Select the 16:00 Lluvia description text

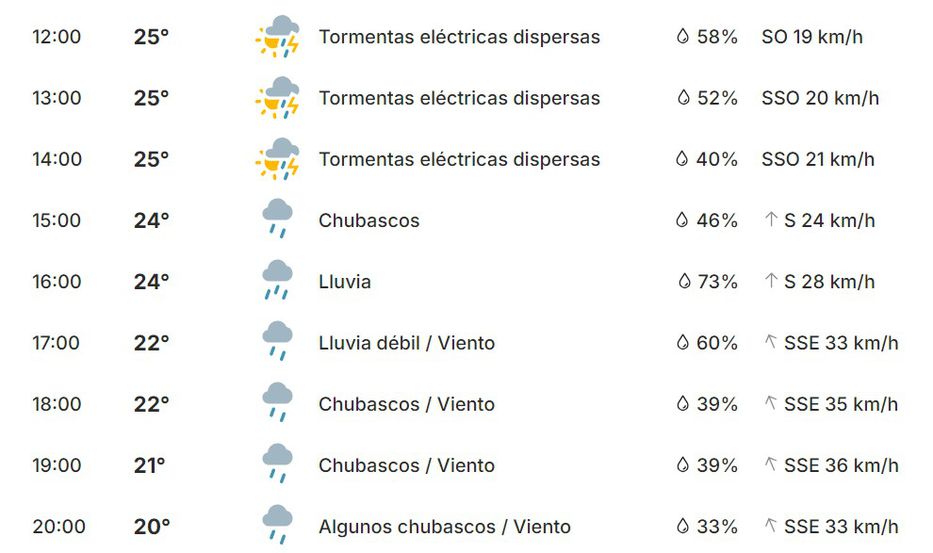click(x=345, y=282)
